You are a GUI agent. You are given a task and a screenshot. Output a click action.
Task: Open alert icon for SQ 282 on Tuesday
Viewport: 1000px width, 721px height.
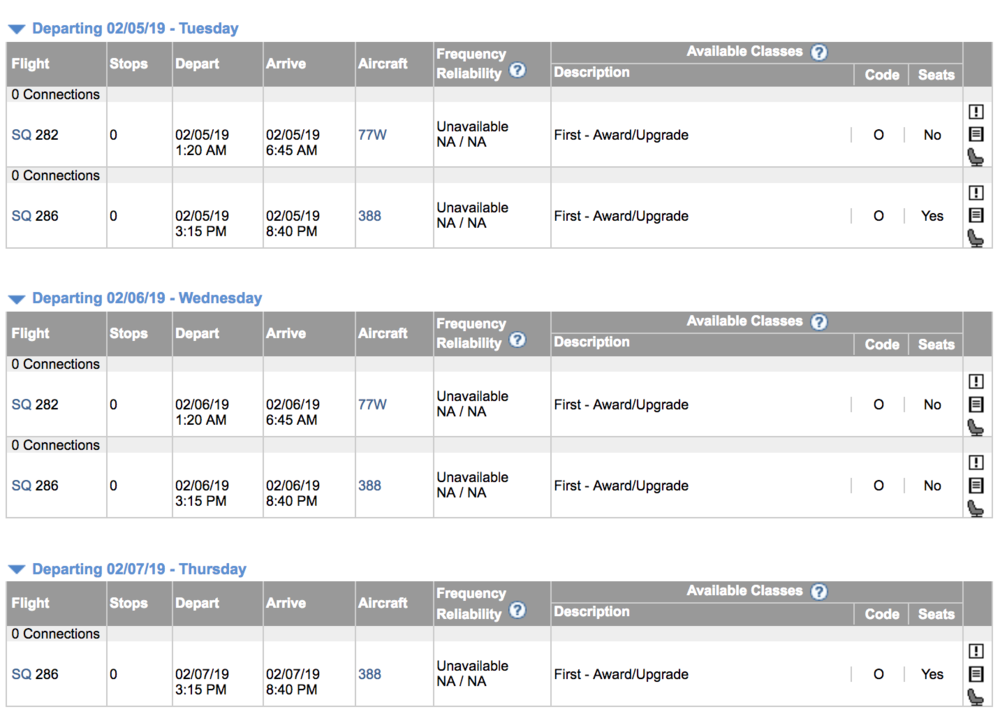[976, 112]
